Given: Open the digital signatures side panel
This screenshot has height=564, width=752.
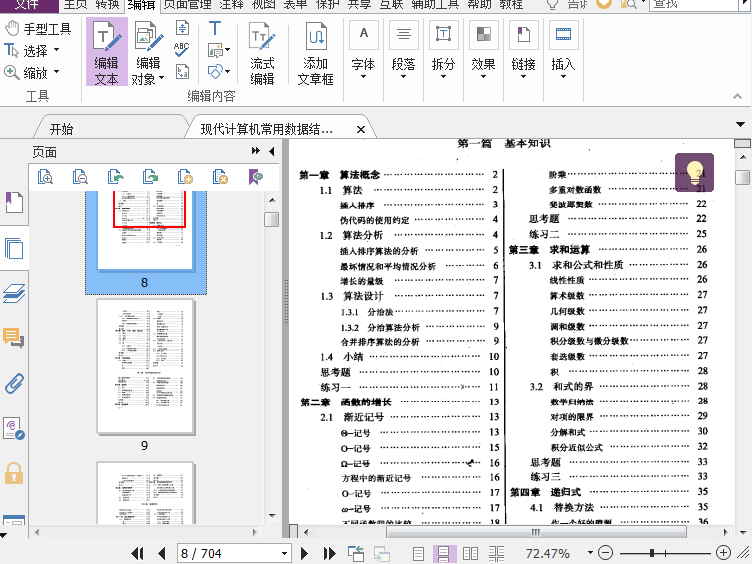Looking at the screenshot, I should click(14, 428).
